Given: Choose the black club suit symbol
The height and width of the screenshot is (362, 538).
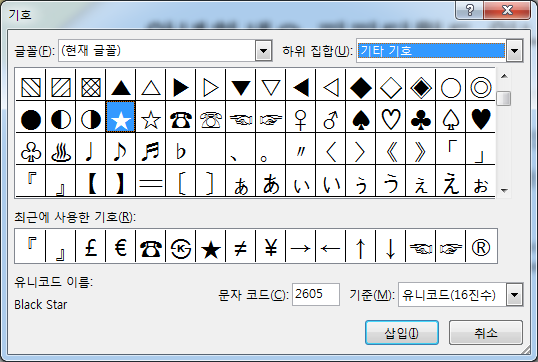Looking at the screenshot, I should (421, 119).
